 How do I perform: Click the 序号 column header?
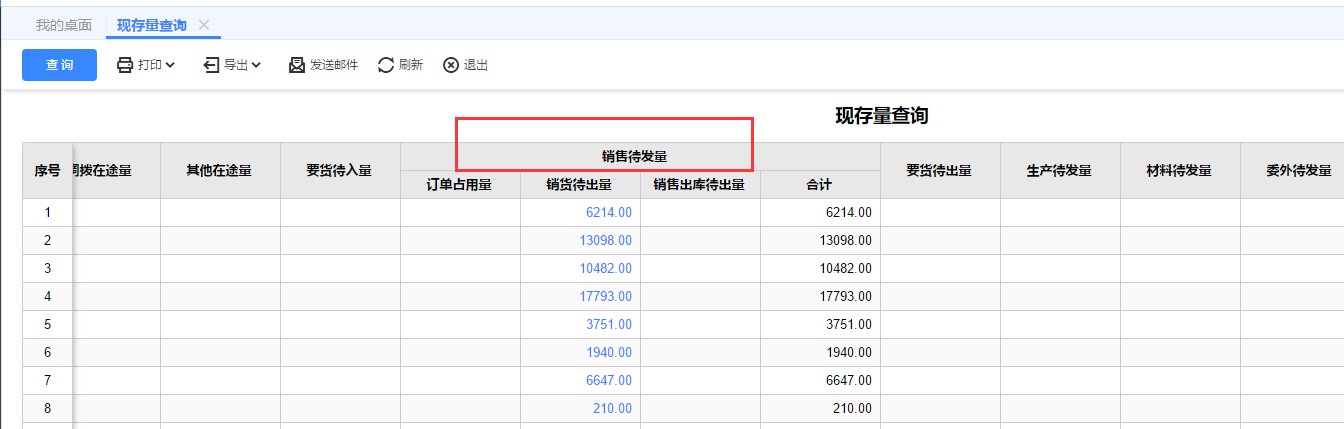point(48,170)
